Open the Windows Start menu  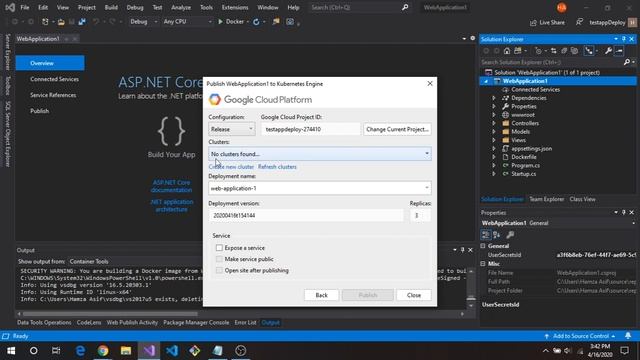[x=11, y=351]
